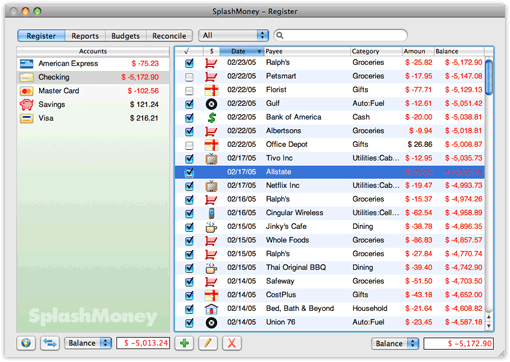Click the phone icon on Cingular Wireless row
The width and height of the screenshot is (510, 362).
pos(211,213)
